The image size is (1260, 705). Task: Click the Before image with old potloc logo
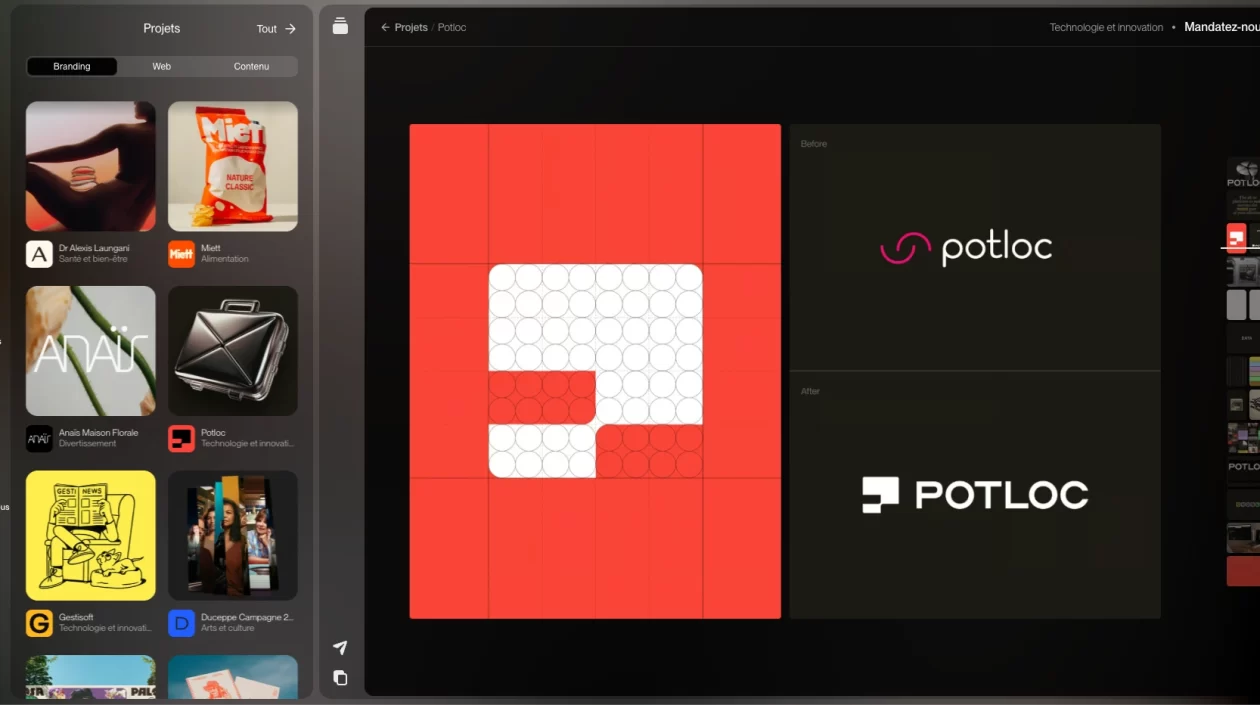click(x=975, y=247)
